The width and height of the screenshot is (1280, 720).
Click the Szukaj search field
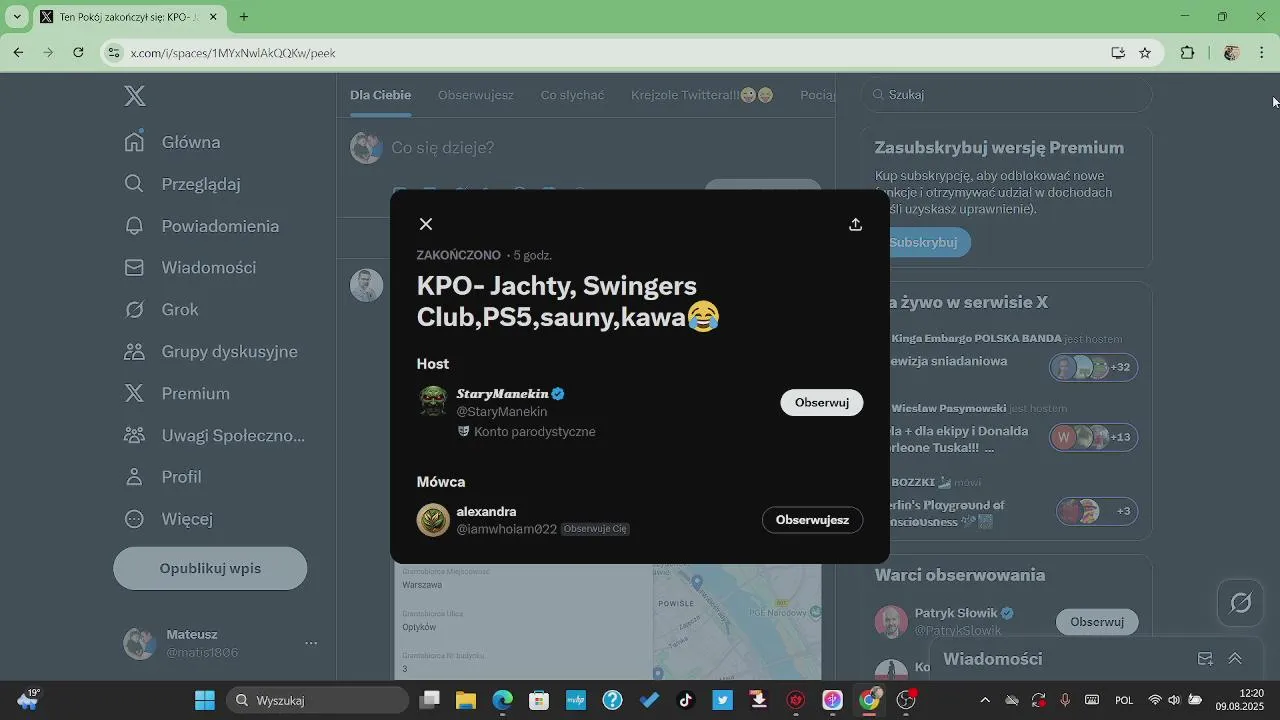(1007, 95)
